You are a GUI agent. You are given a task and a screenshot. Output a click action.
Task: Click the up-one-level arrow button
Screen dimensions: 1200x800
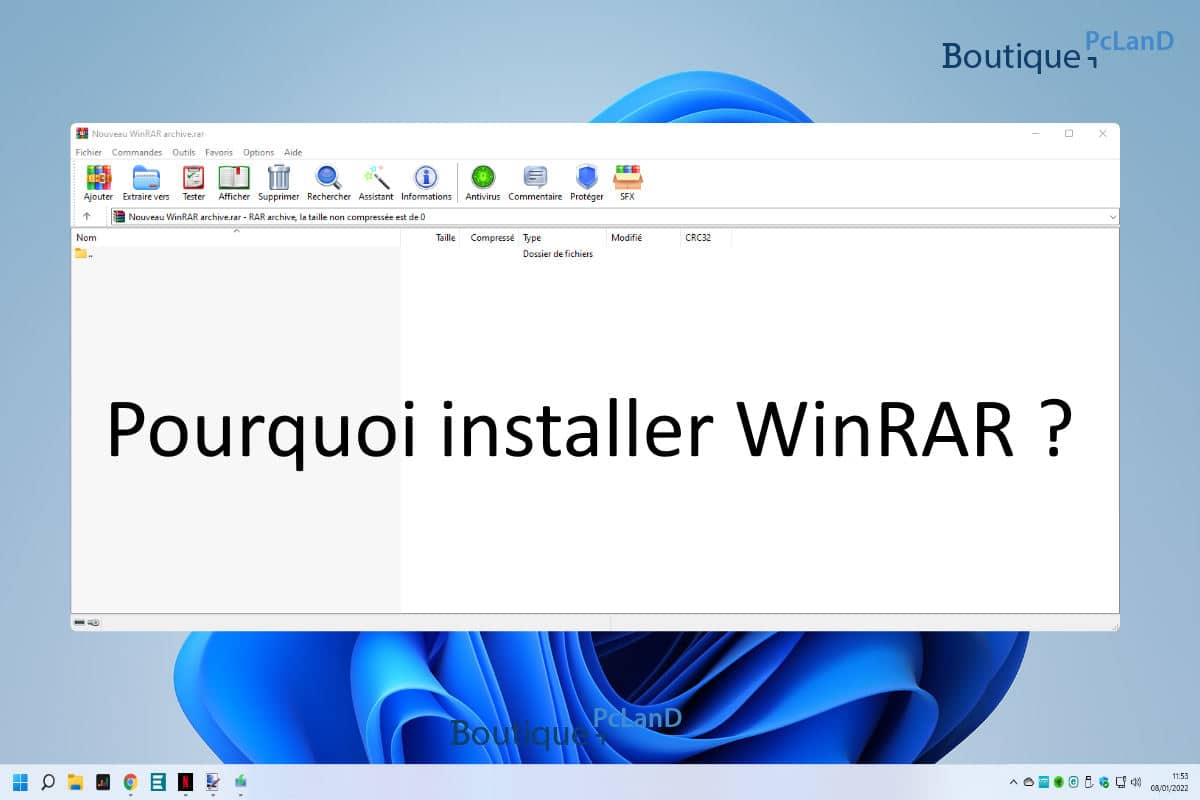pyautogui.click(x=85, y=216)
